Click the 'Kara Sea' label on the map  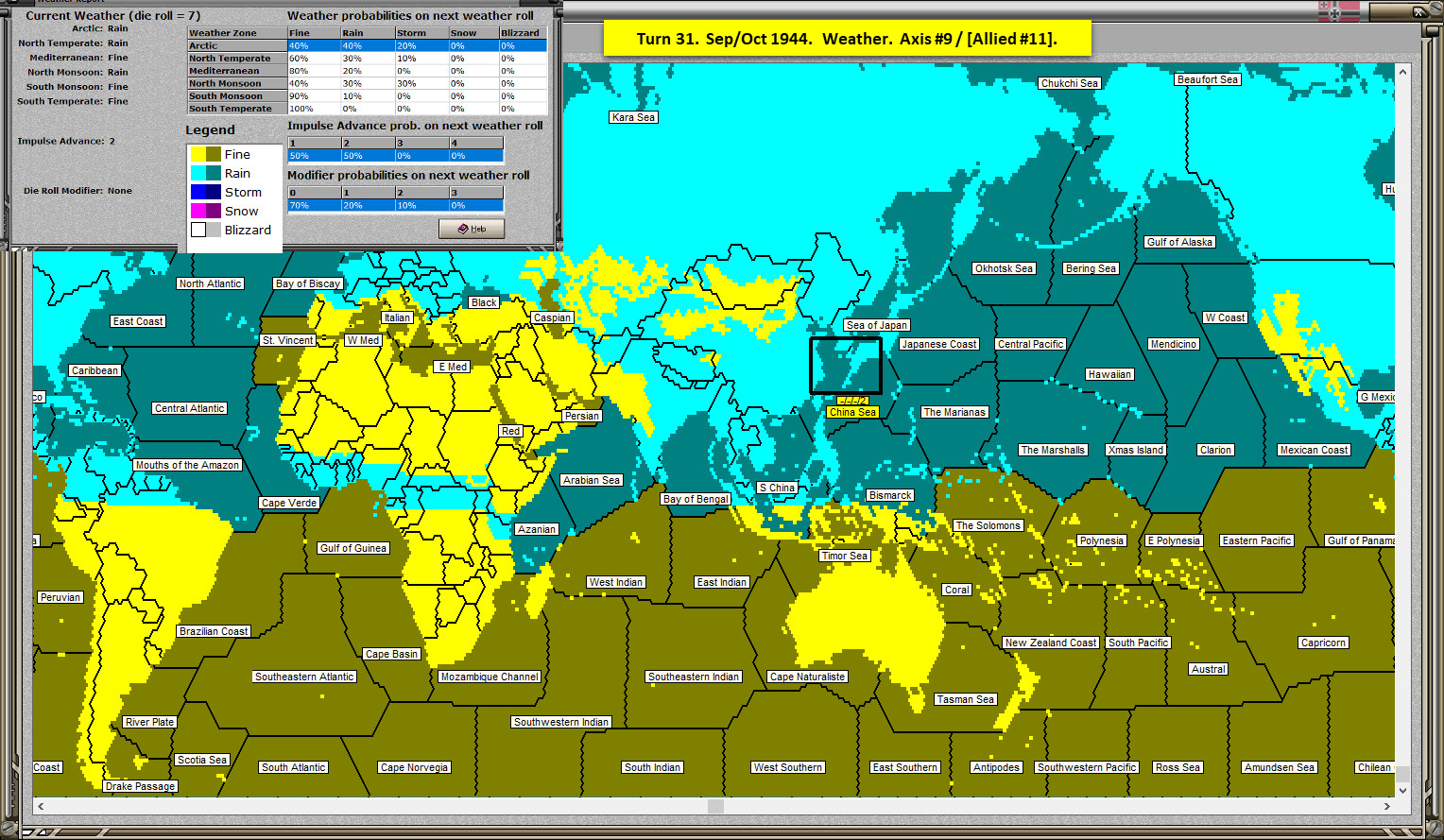633,117
